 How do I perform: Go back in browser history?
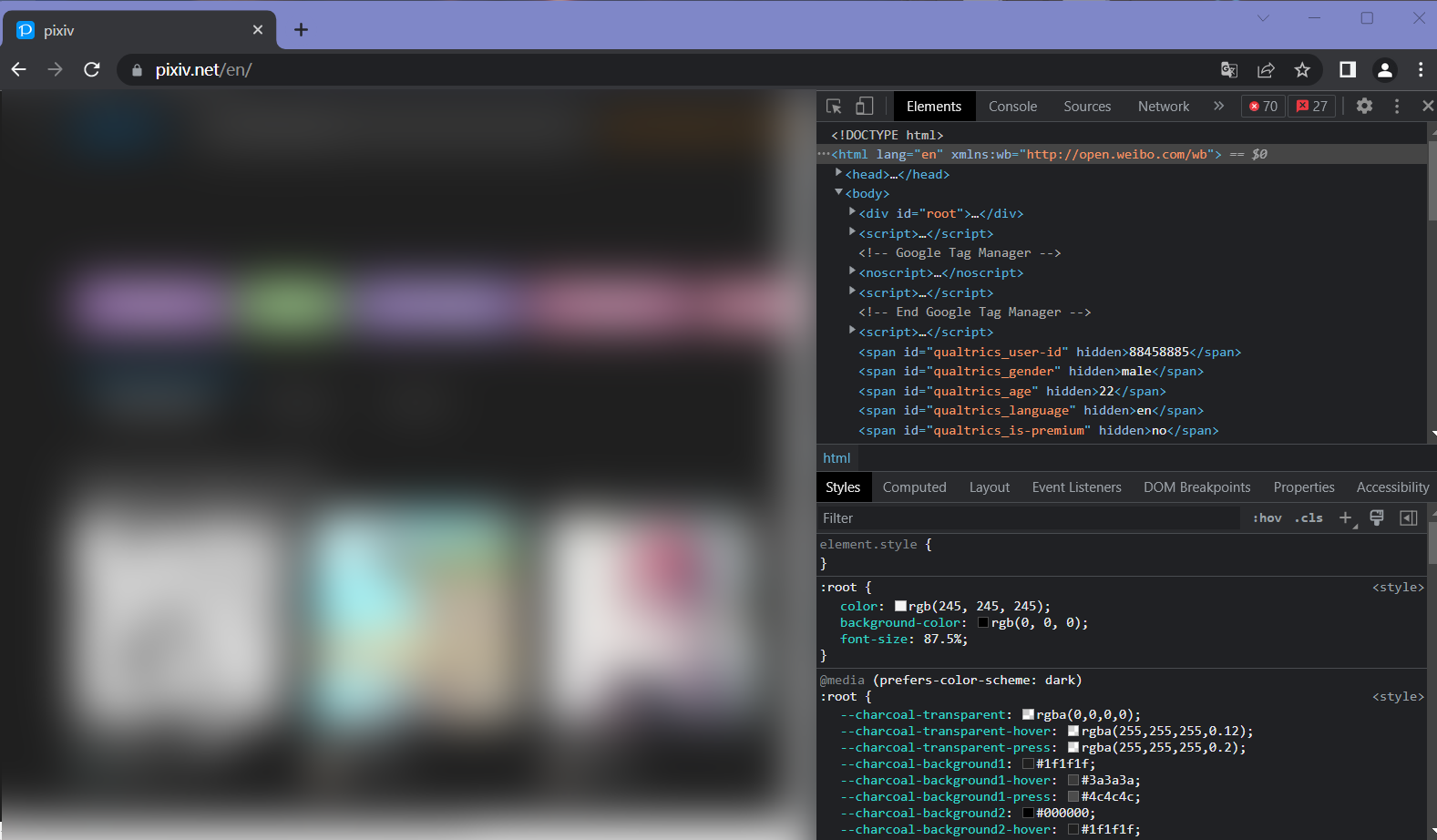[x=19, y=69]
